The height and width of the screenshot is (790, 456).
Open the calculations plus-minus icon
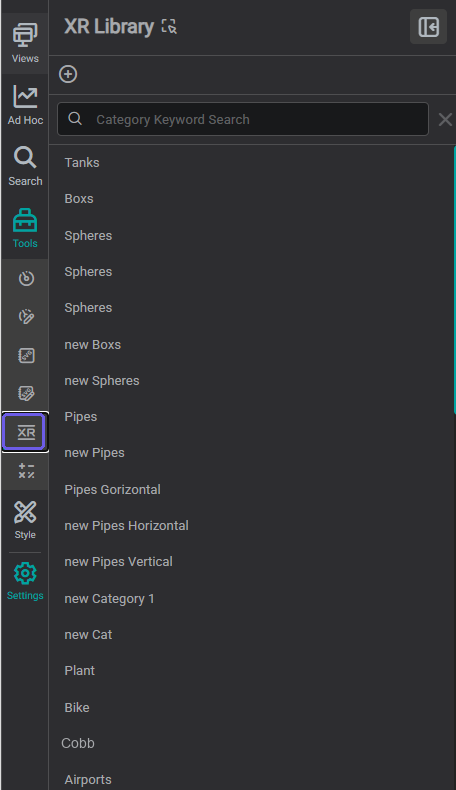coord(26,471)
